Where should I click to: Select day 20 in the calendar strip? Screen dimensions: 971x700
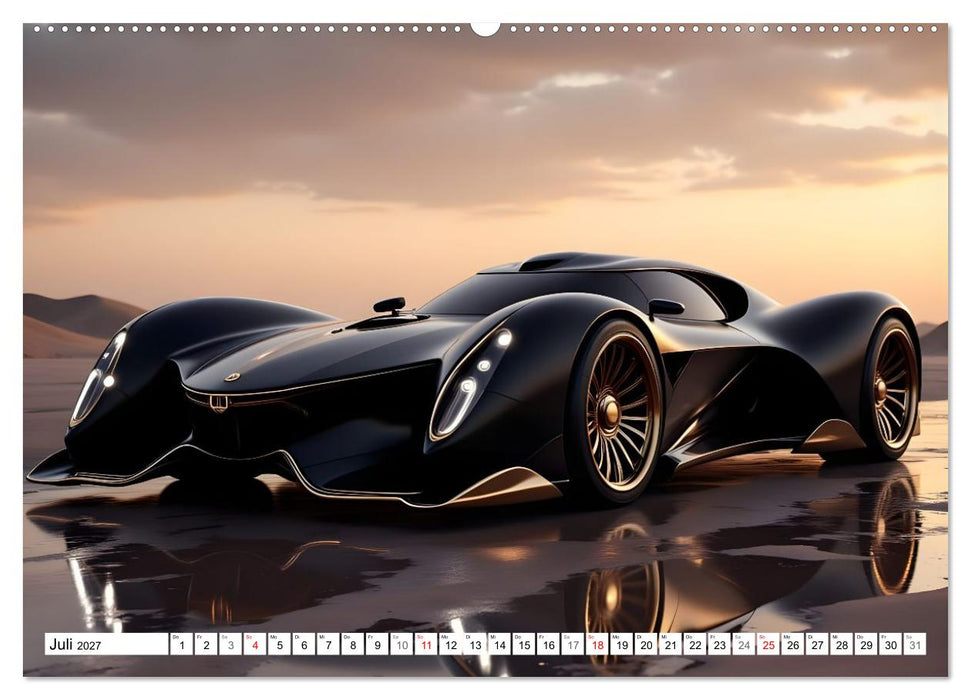click(x=647, y=644)
